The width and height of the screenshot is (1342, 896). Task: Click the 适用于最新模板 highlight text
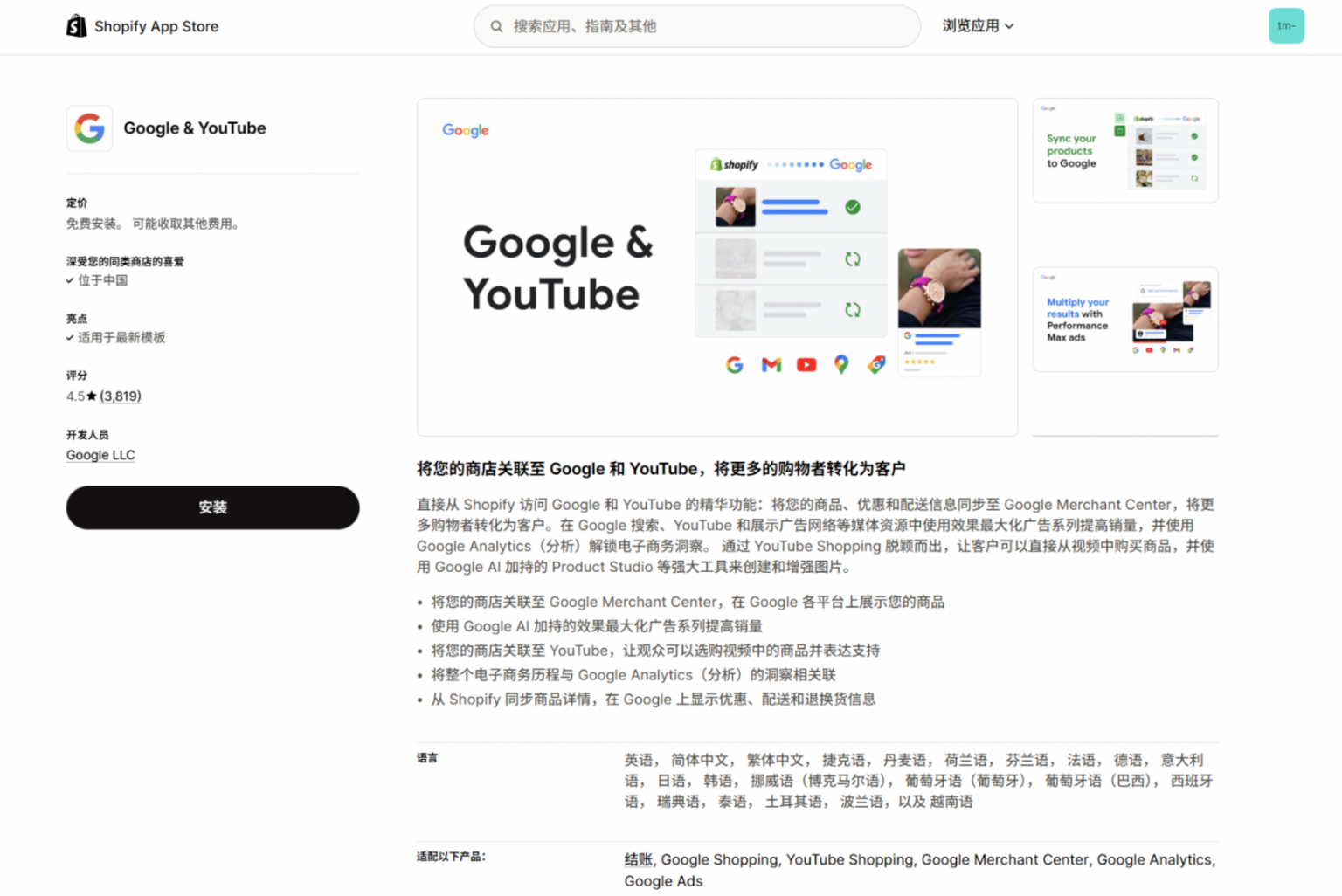tap(121, 338)
